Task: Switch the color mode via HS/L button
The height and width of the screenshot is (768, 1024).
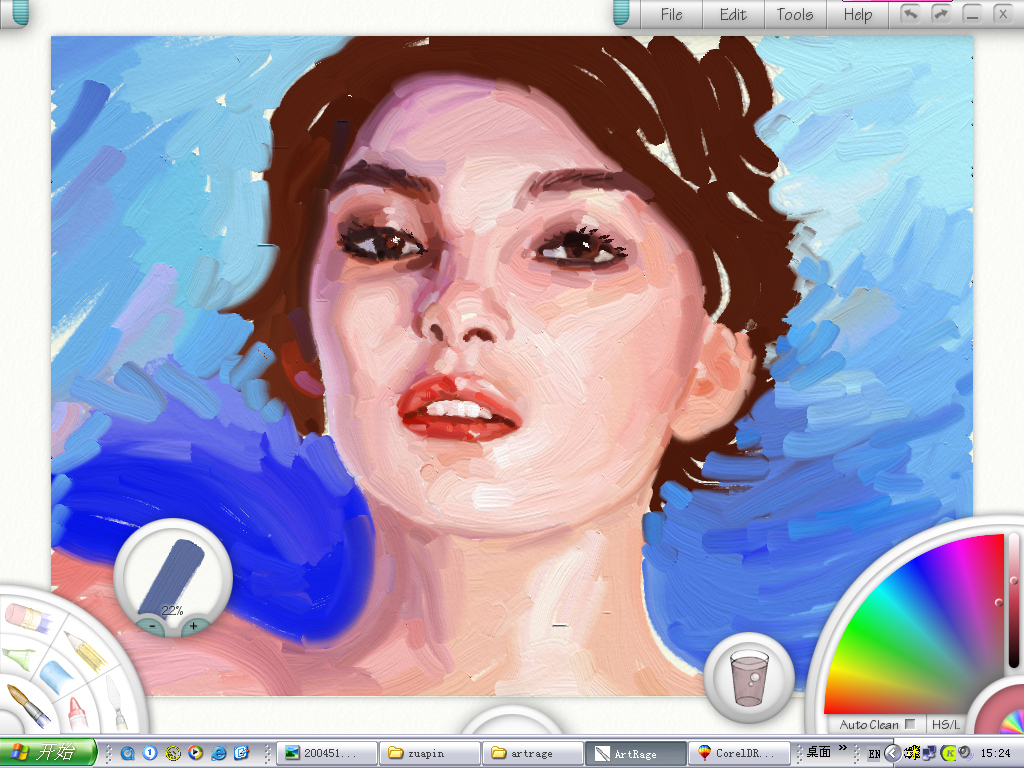Action: [x=946, y=724]
